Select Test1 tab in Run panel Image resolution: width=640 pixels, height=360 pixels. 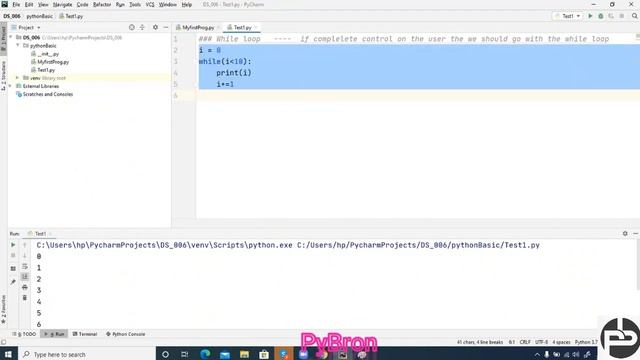[x=40, y=233]
